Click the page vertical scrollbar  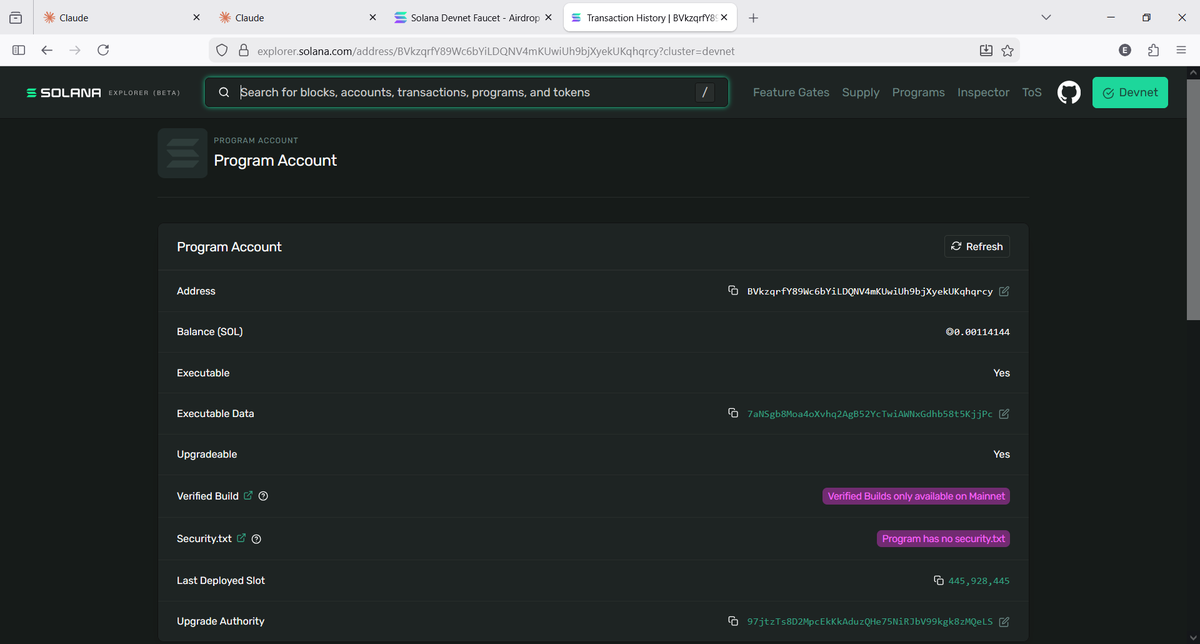pyautogui.click(x=1192, y=200)
